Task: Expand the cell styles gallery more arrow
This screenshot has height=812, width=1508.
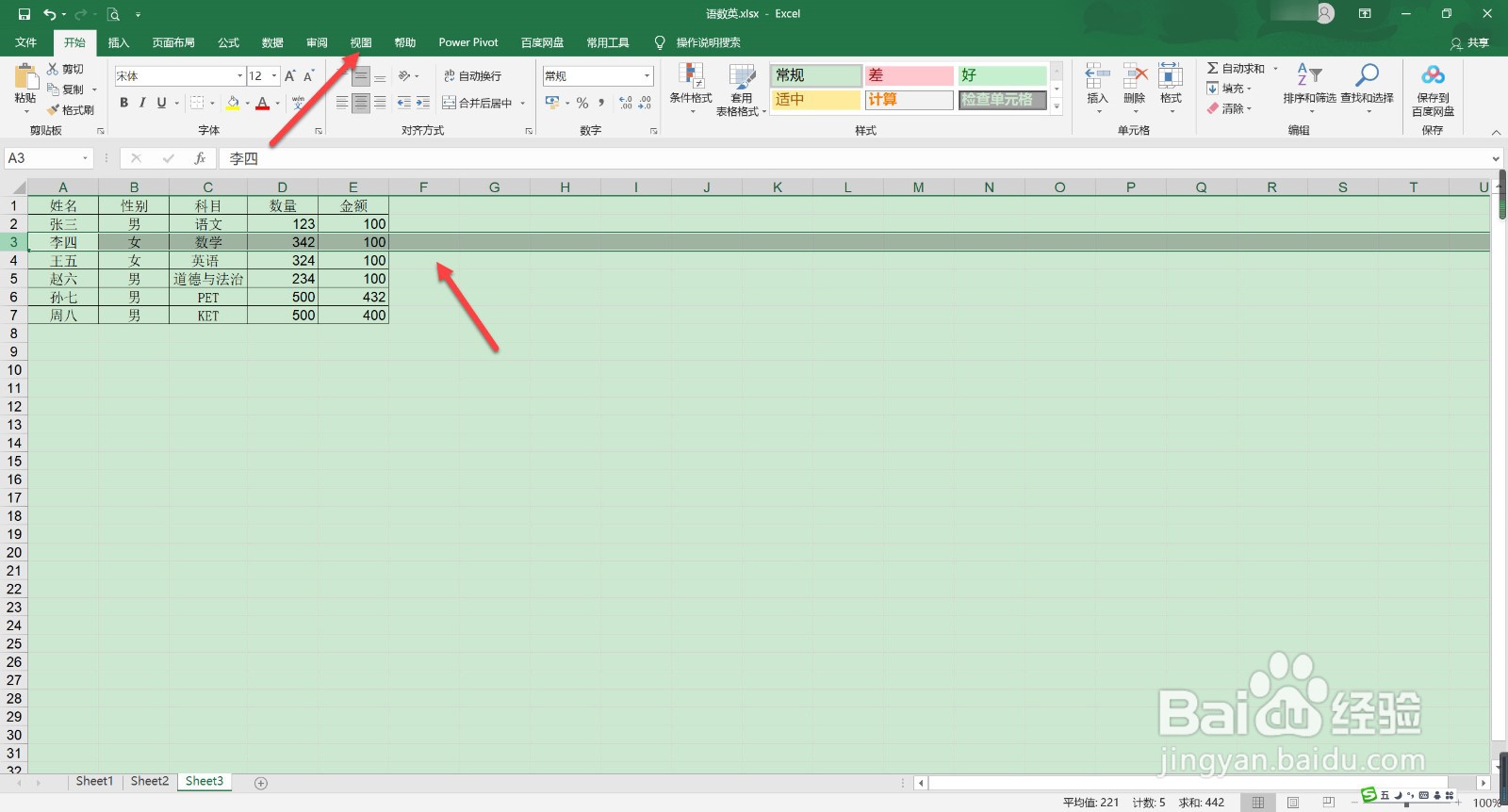Action: [x=1057, y=107]
